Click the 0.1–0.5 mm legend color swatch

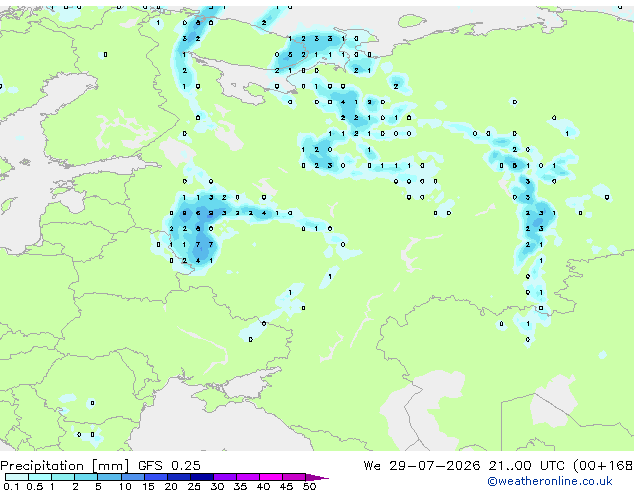(x=17, y=477)
